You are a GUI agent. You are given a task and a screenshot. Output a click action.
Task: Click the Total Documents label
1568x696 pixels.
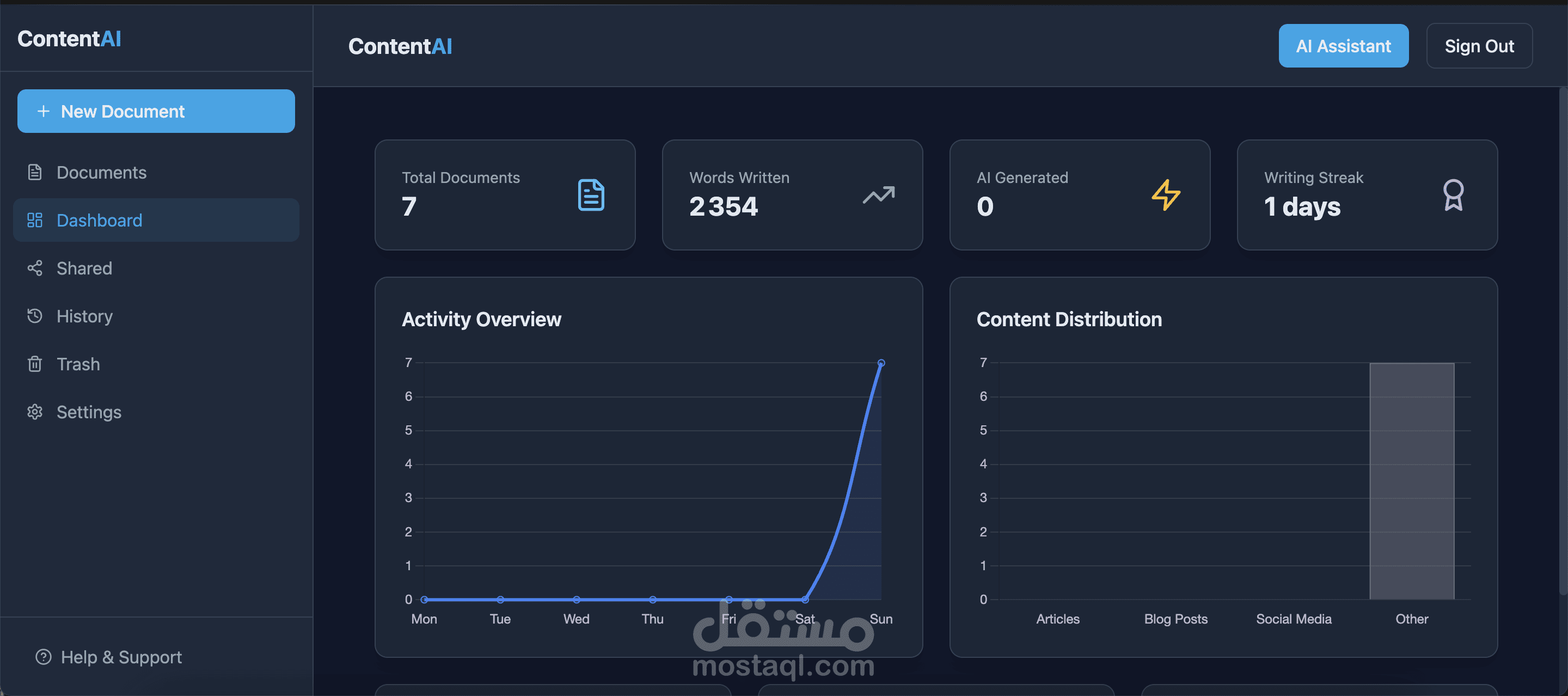pos(461,177)
